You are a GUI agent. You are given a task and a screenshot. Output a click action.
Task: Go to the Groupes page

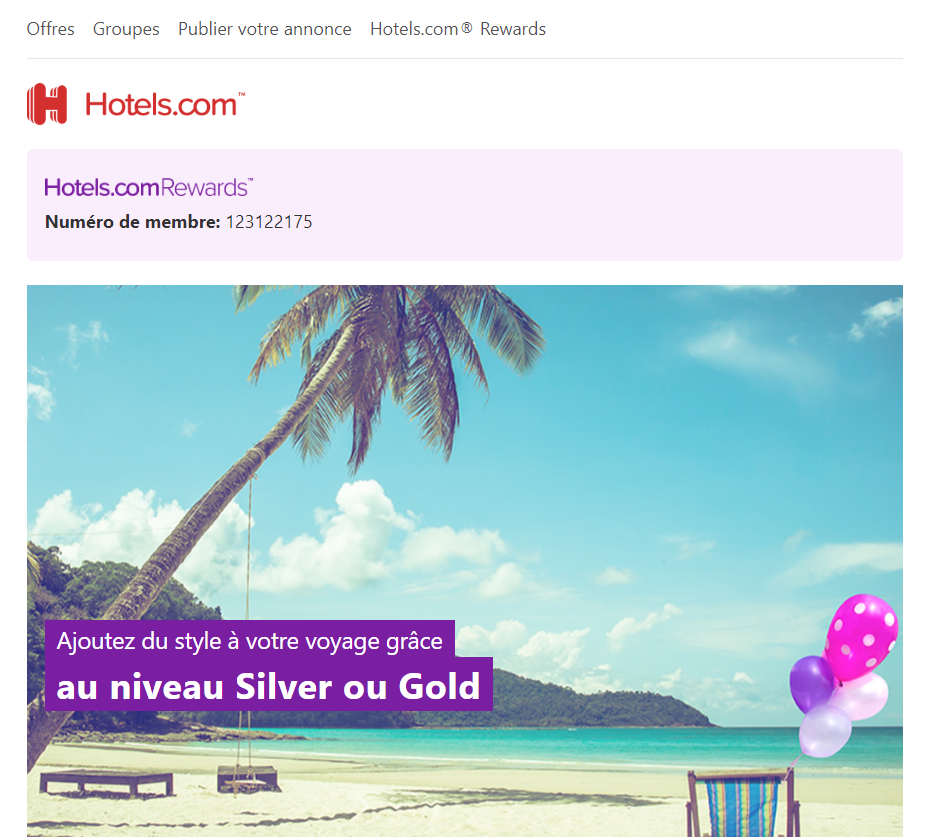(126, 29)
